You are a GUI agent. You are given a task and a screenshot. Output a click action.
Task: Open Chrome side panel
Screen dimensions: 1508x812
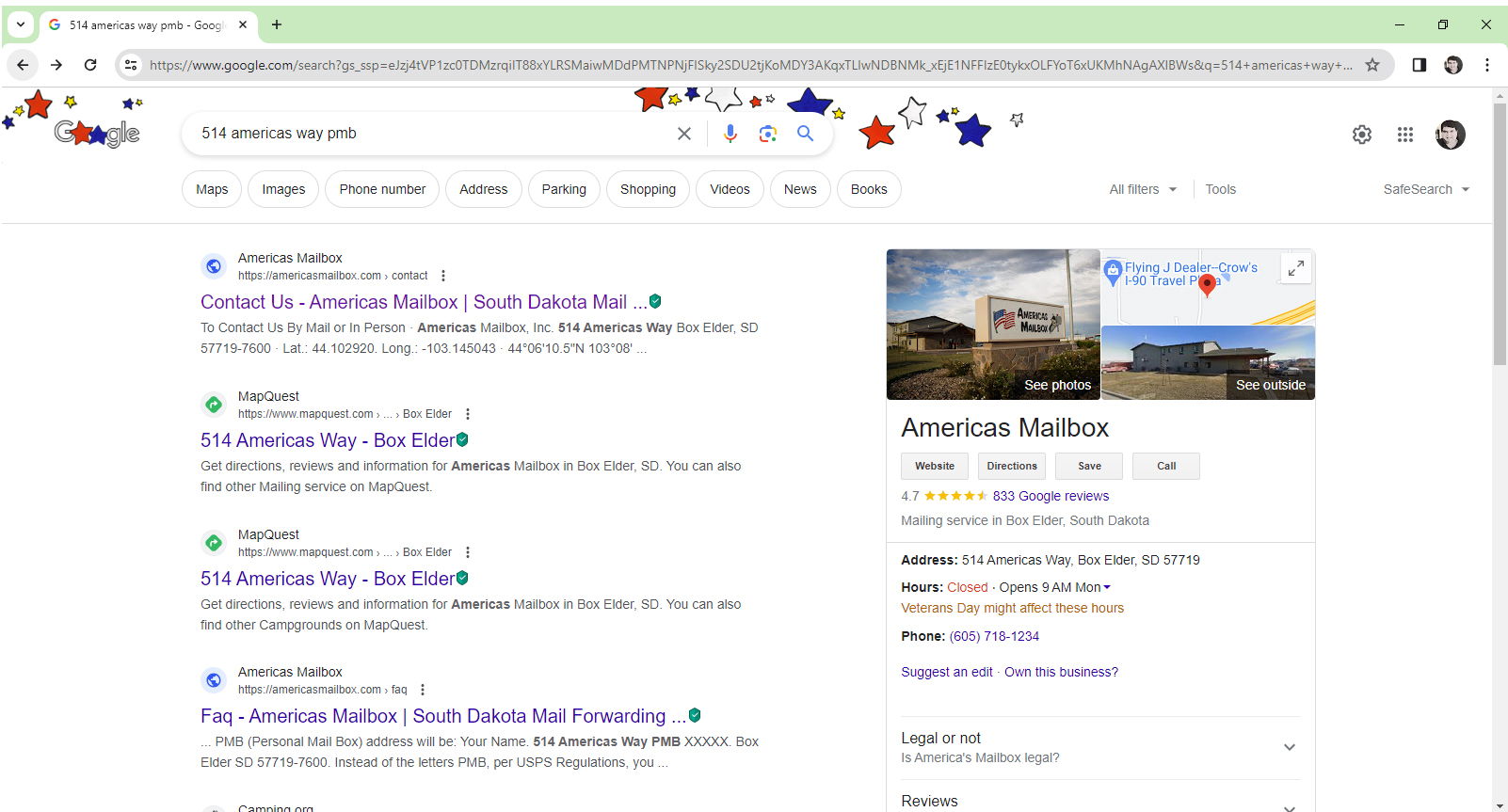point(1420,65)
